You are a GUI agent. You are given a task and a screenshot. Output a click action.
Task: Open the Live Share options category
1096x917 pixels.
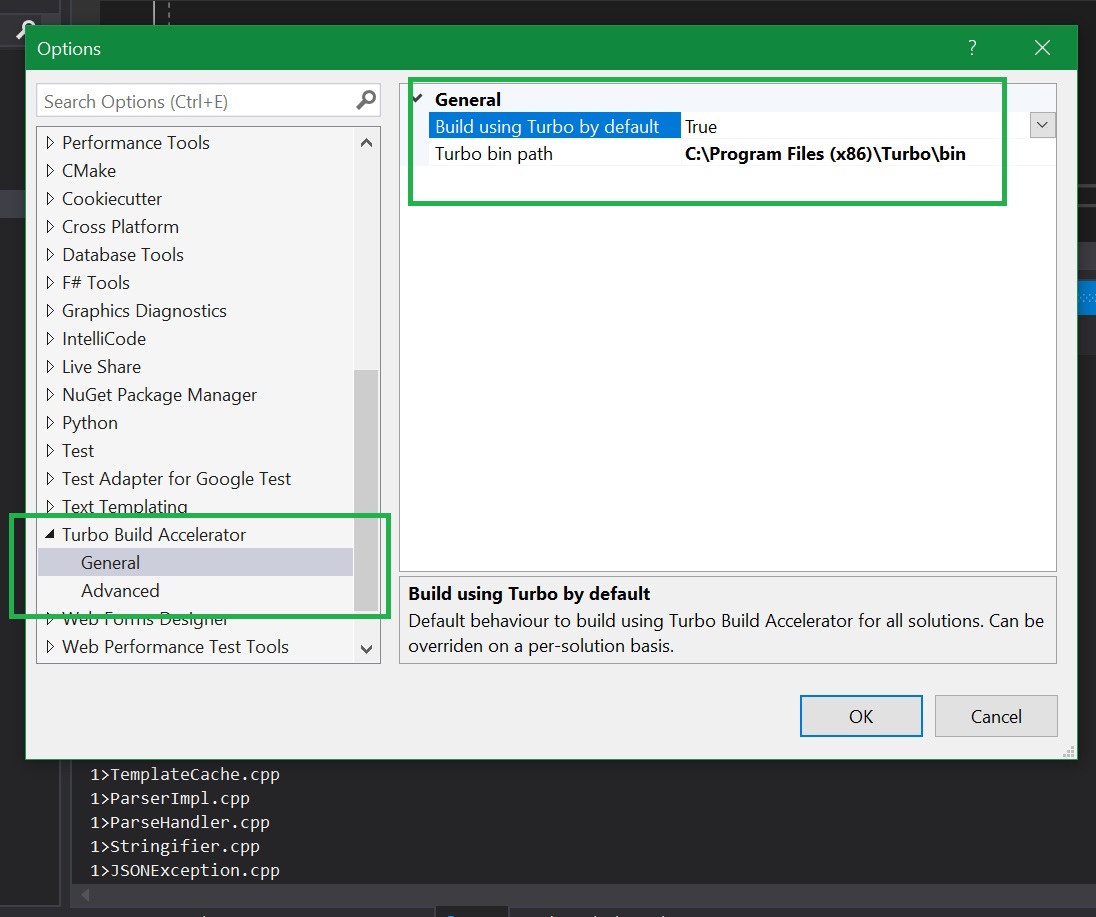click(101, 367)
